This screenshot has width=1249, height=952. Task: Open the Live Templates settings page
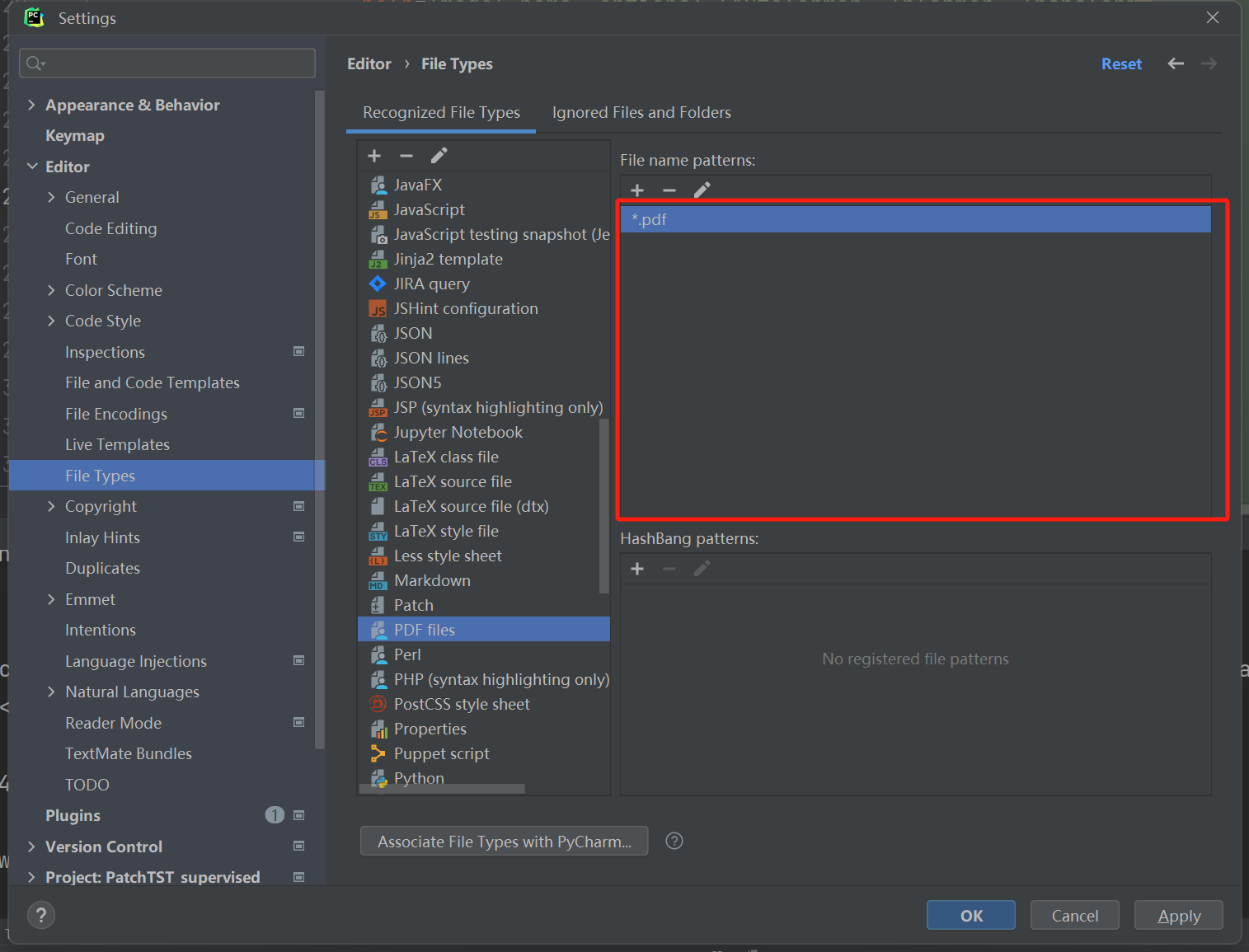(x=117, y=445)
